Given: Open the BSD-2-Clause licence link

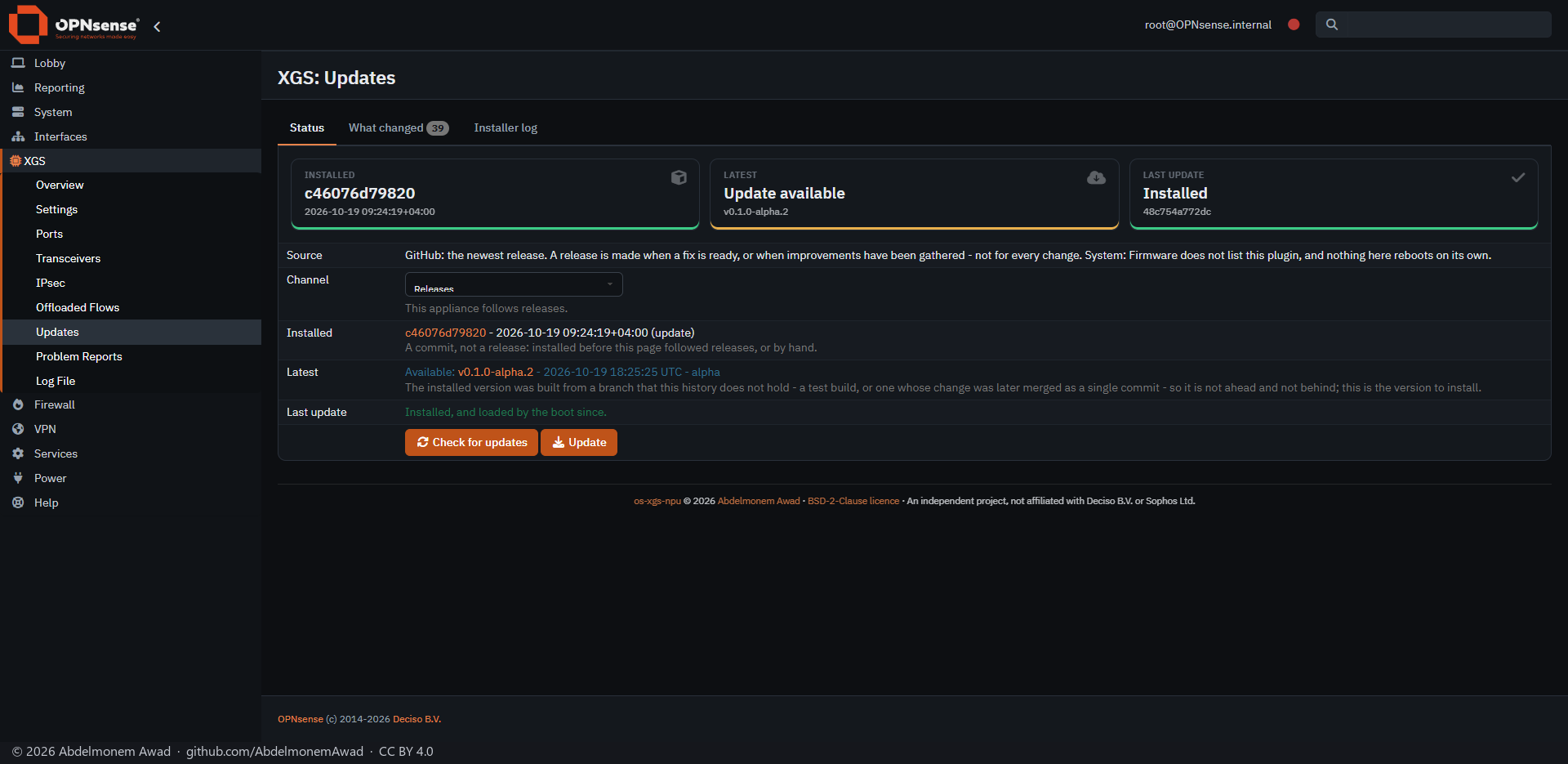Looking at the screenshot, I should [x=853, y=501].
